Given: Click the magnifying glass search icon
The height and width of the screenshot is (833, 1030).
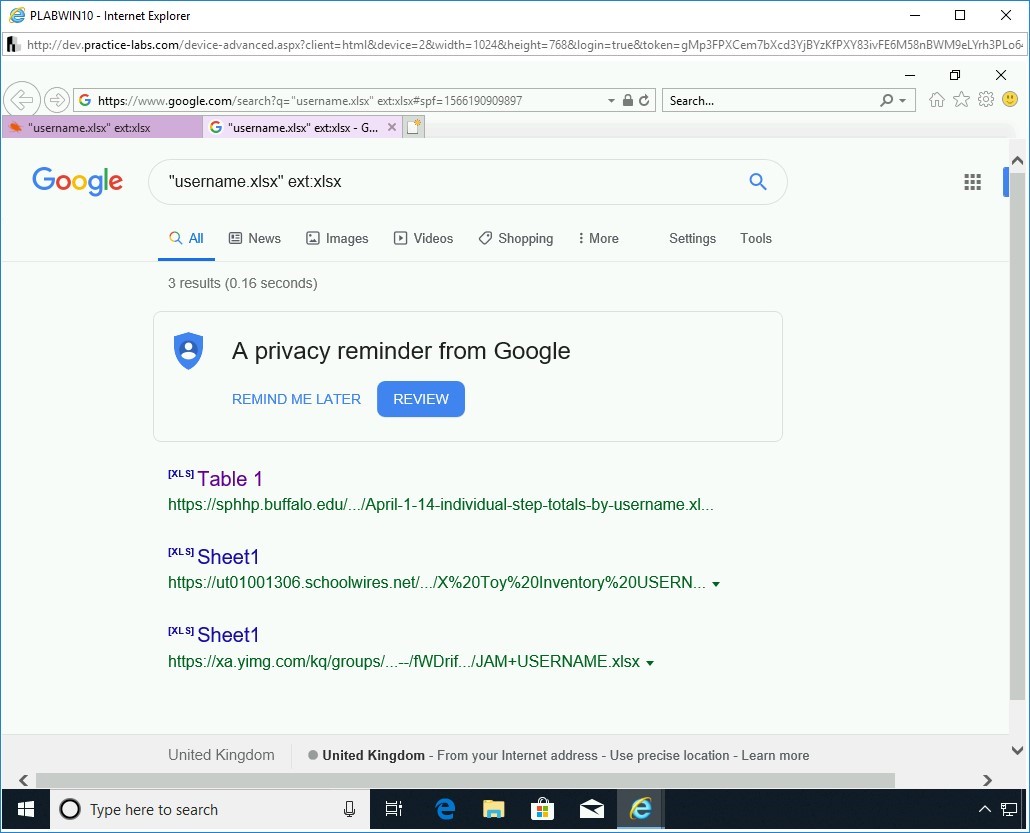Looking at the screenshot, I should [x=757, y=181].
